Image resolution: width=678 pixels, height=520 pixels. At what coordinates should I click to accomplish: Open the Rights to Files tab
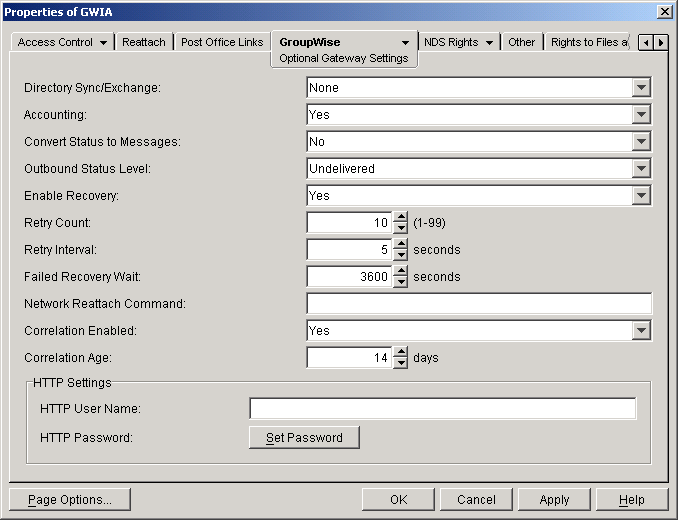[x=588, y=42]
